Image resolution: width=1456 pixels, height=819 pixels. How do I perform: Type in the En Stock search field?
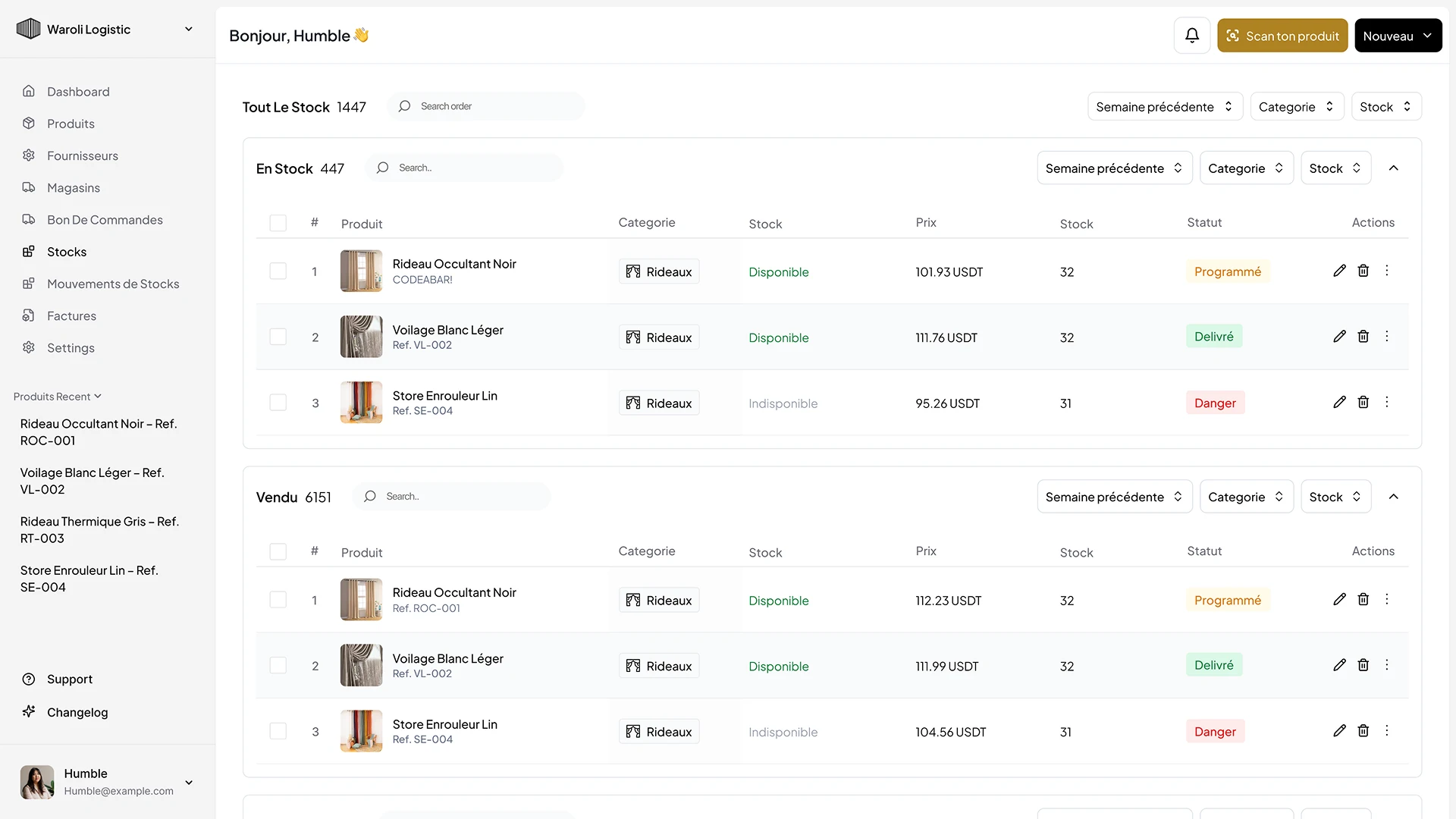click(464, 167)
